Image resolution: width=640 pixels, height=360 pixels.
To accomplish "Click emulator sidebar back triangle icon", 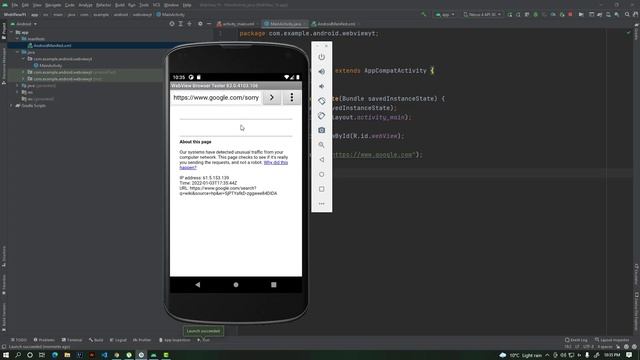I will pyautogui.click(x=322, y=160).
